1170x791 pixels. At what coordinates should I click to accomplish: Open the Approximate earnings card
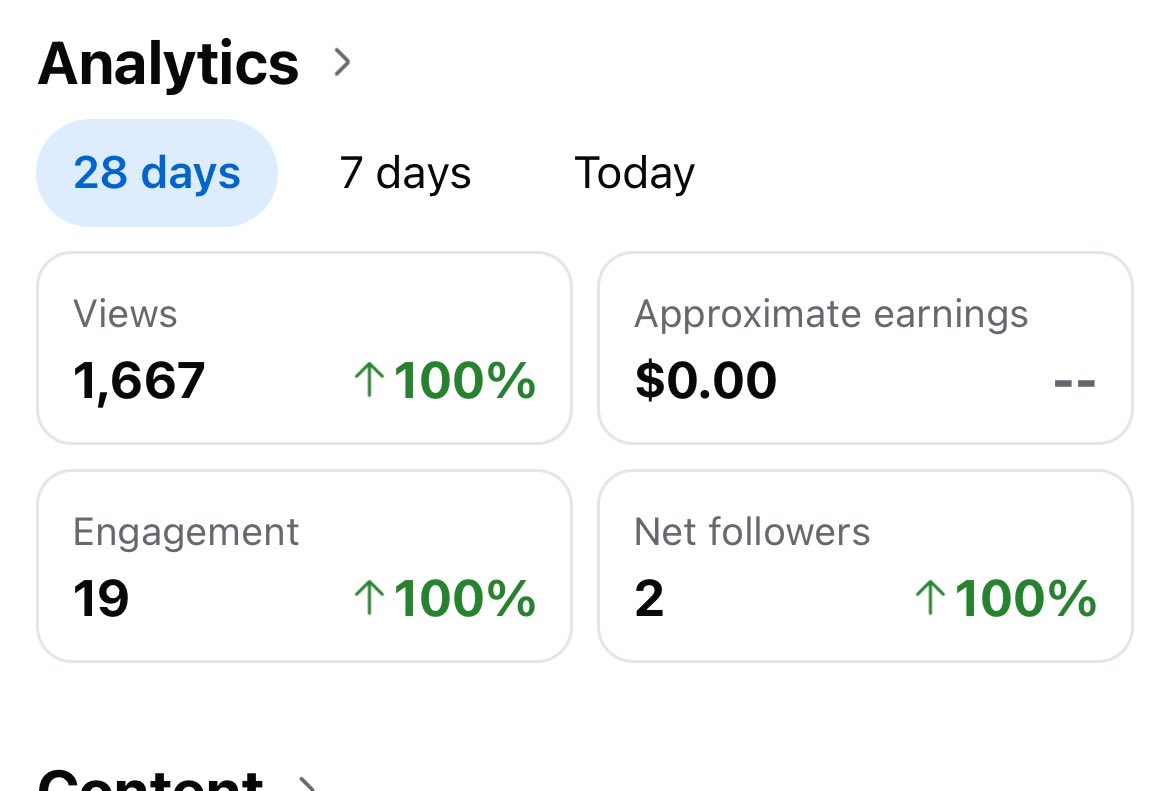click(x=866, y=348)
